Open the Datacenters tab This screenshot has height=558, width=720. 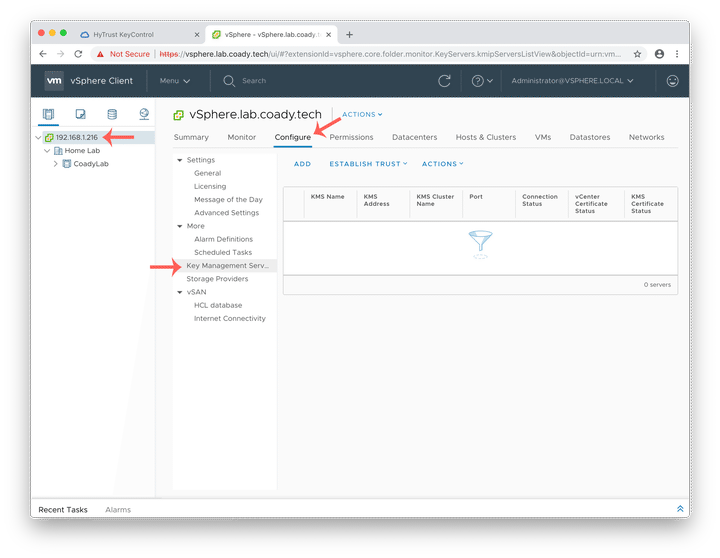415,137
